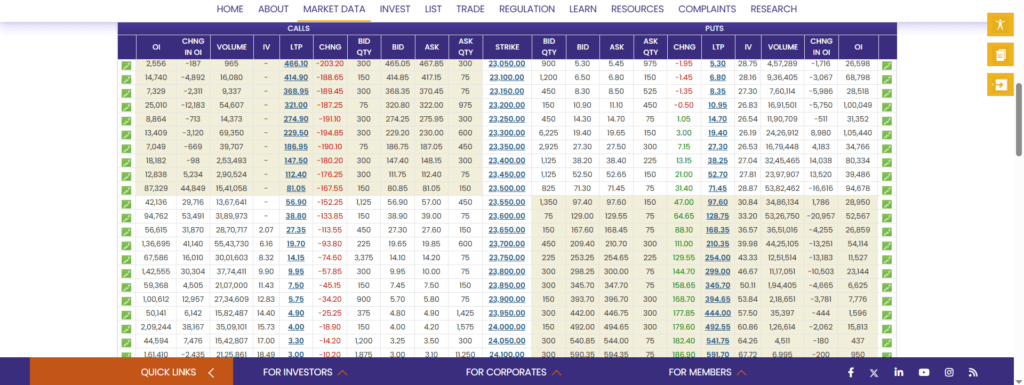Open puts chart icon in 23,300.00 strike row
Viewport: 1024px width, 385px height.
pos(887,134)
